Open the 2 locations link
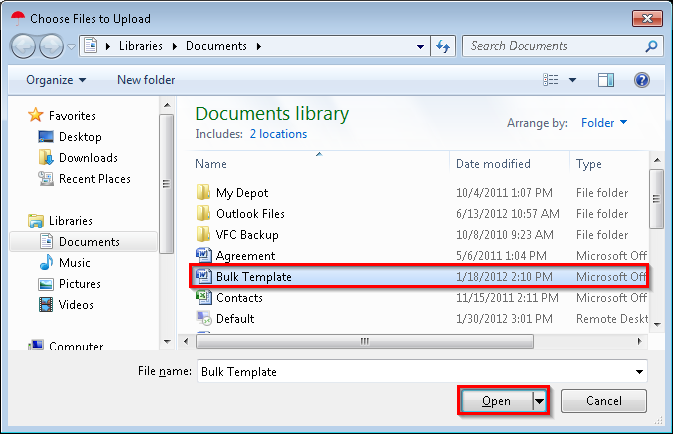 coord(278,134)
